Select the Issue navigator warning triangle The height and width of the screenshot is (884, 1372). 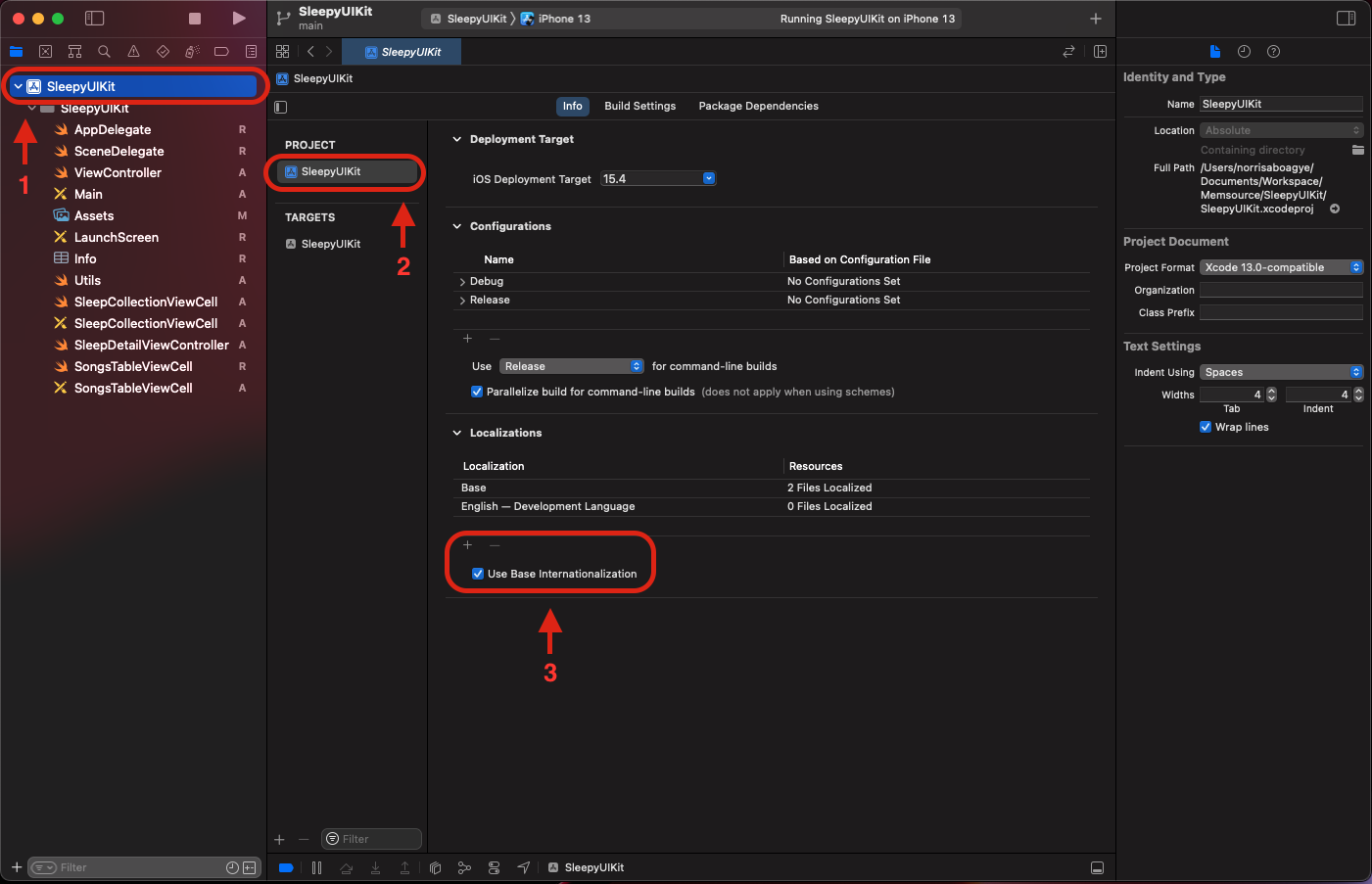coord(132,51)
